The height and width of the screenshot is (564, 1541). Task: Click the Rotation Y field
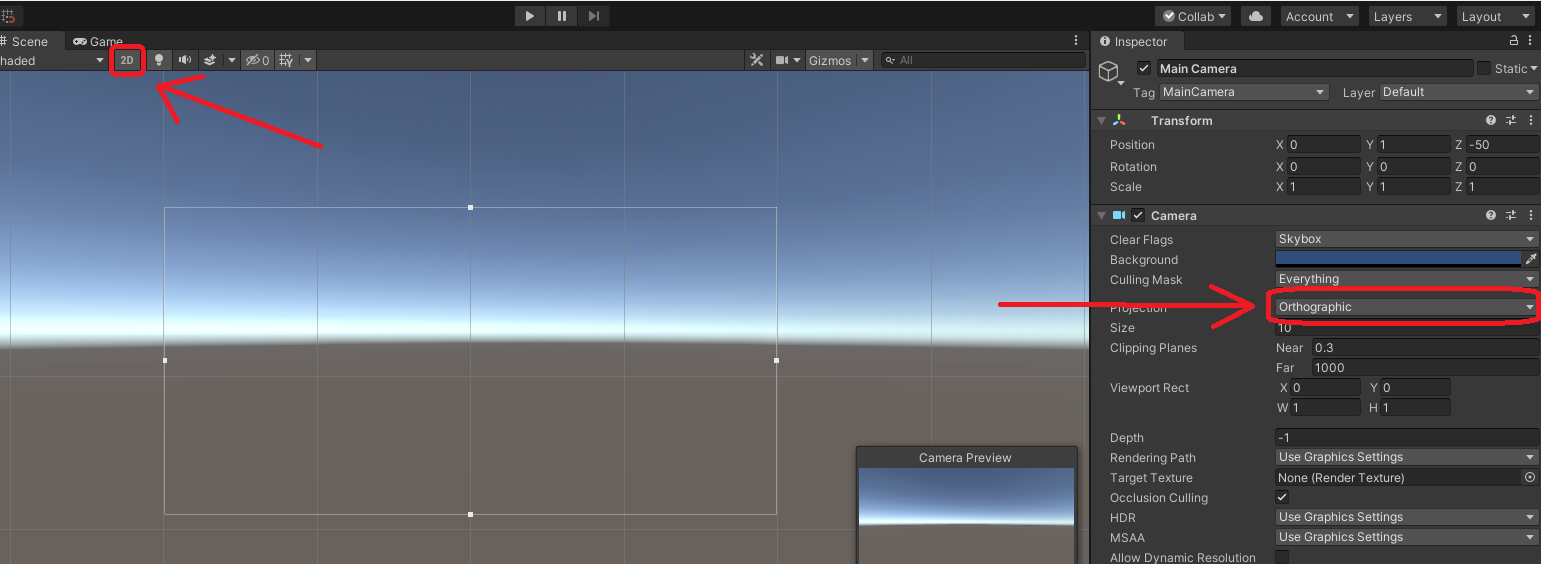[x=1413, y=167]
